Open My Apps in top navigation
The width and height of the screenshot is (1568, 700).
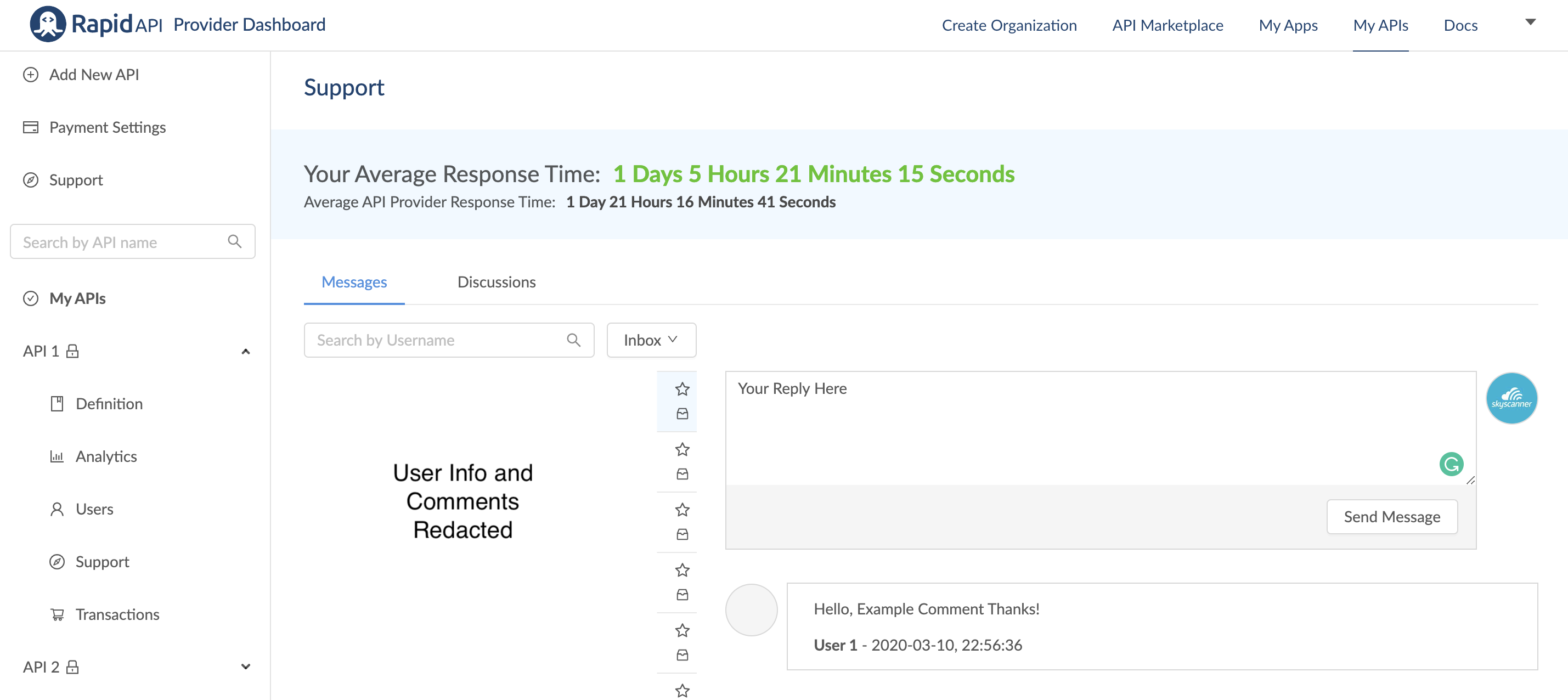point(1288,26)
